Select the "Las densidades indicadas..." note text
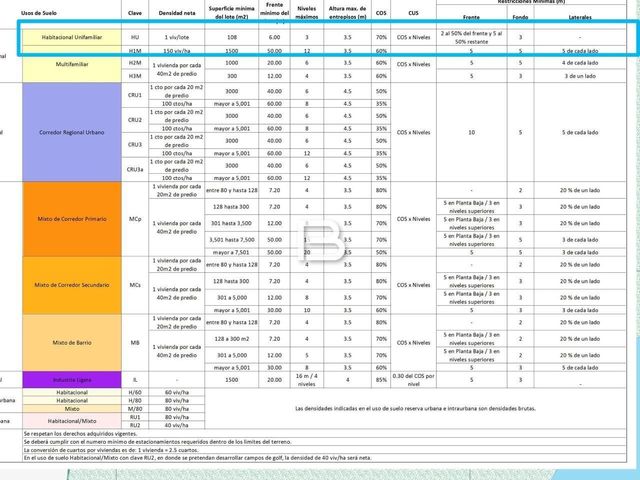 pyautogui.click(x=415, y=408)
